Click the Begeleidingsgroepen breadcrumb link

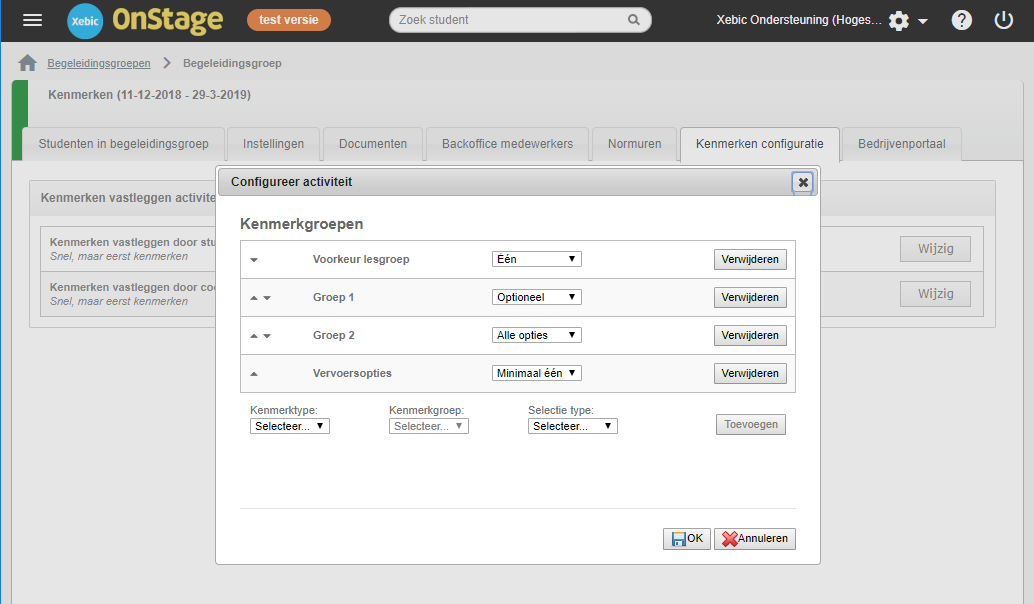[x=99, y=63]
